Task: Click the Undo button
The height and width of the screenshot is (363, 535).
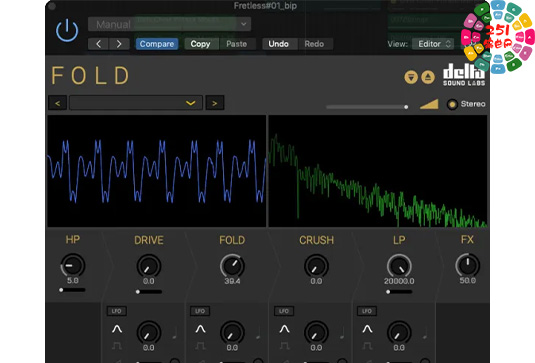Action: click(x=278, y=44)
